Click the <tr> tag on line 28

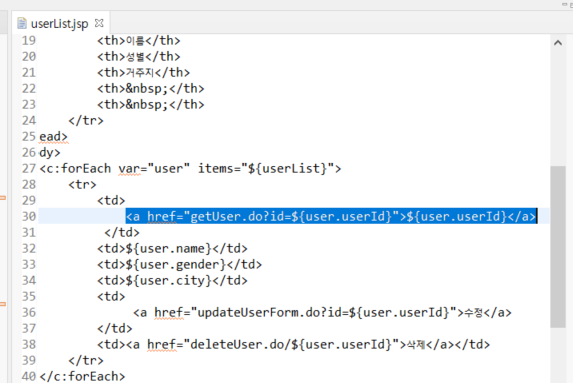[x=82, y=185]
